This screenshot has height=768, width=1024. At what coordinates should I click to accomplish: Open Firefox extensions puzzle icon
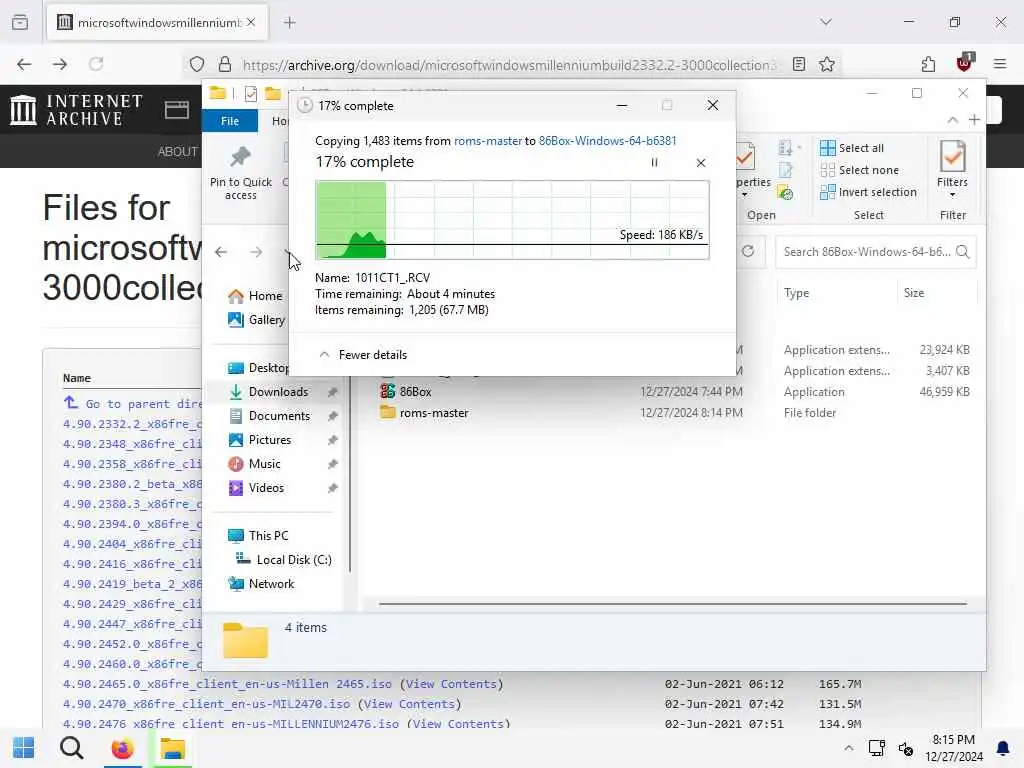click(928, 64)
